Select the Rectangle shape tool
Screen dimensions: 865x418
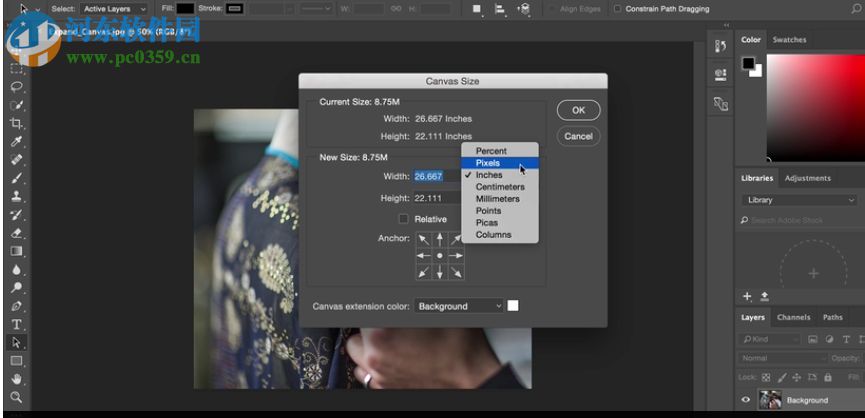click(x=17, y=361)
